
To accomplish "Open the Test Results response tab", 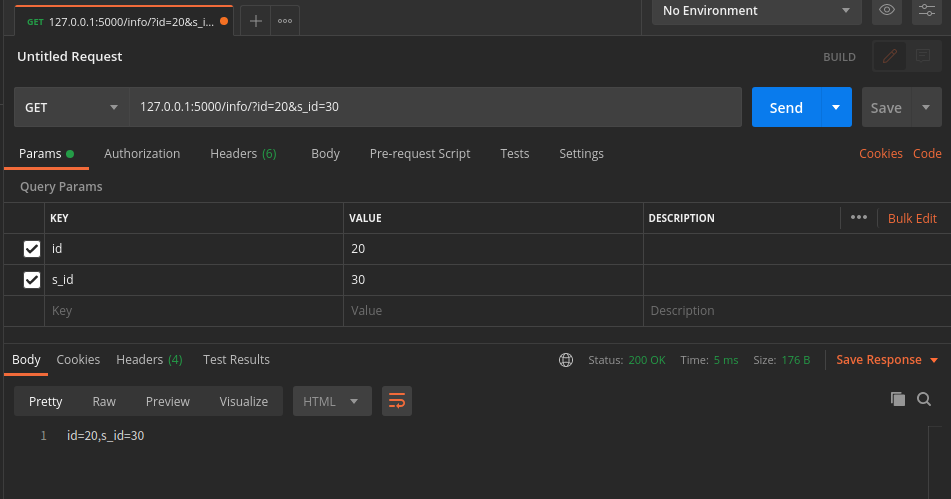I will (x=236, y=360).
